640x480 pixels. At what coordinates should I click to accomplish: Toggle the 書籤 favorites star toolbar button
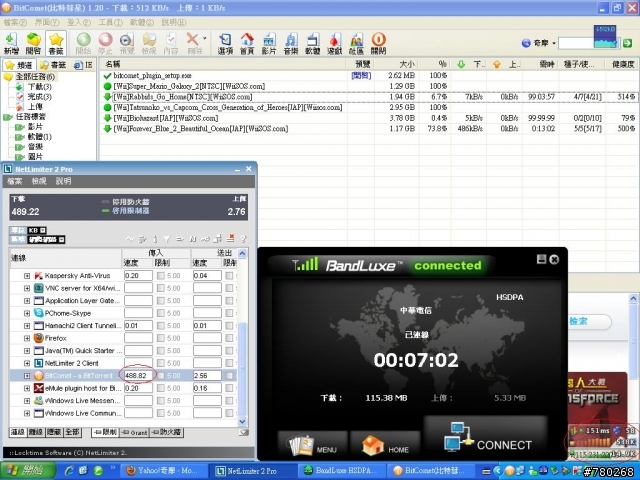tap(56, 43)
